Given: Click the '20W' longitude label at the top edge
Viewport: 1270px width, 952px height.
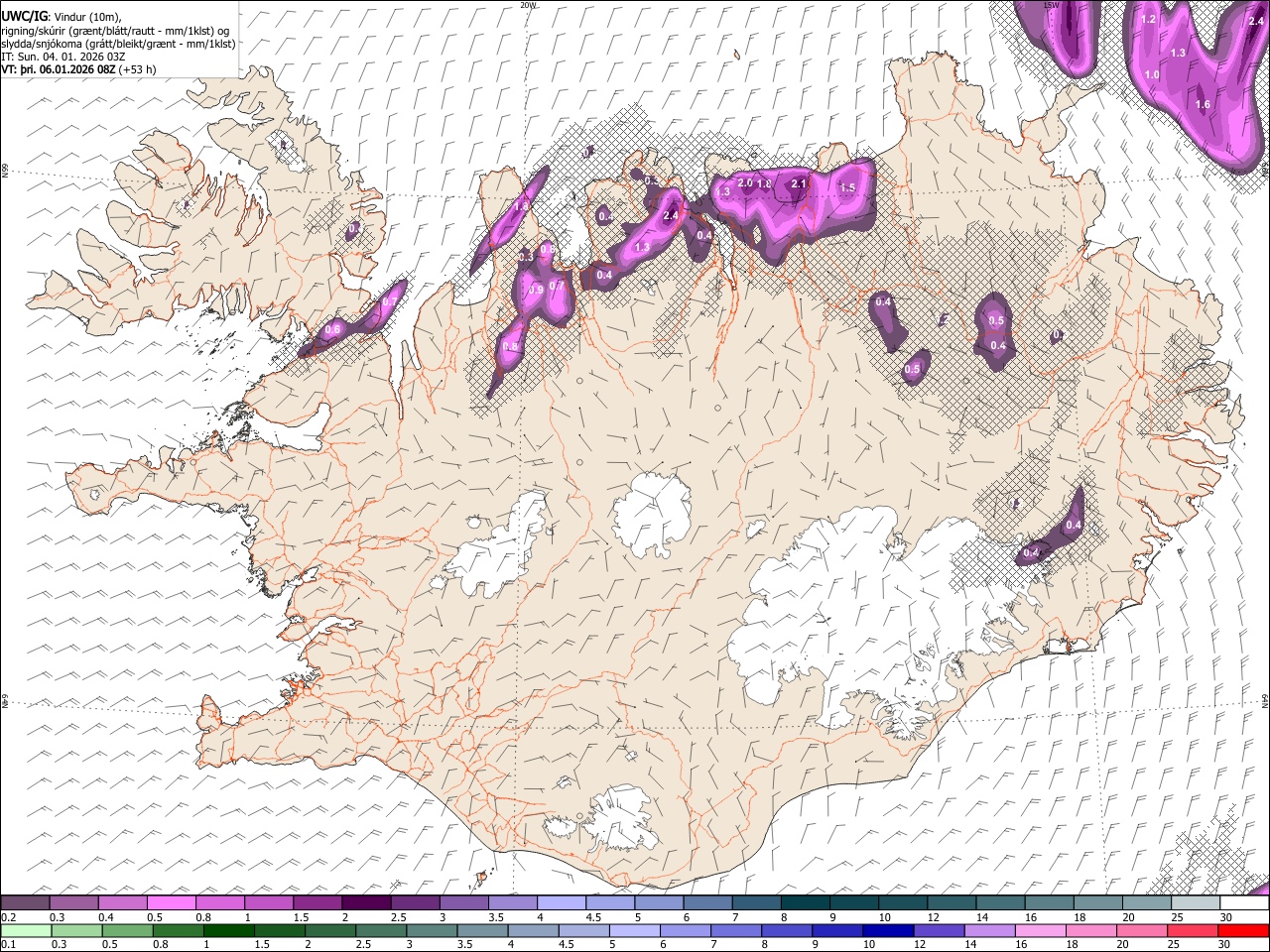Looking at the screenshot, I should coord(528,5).
